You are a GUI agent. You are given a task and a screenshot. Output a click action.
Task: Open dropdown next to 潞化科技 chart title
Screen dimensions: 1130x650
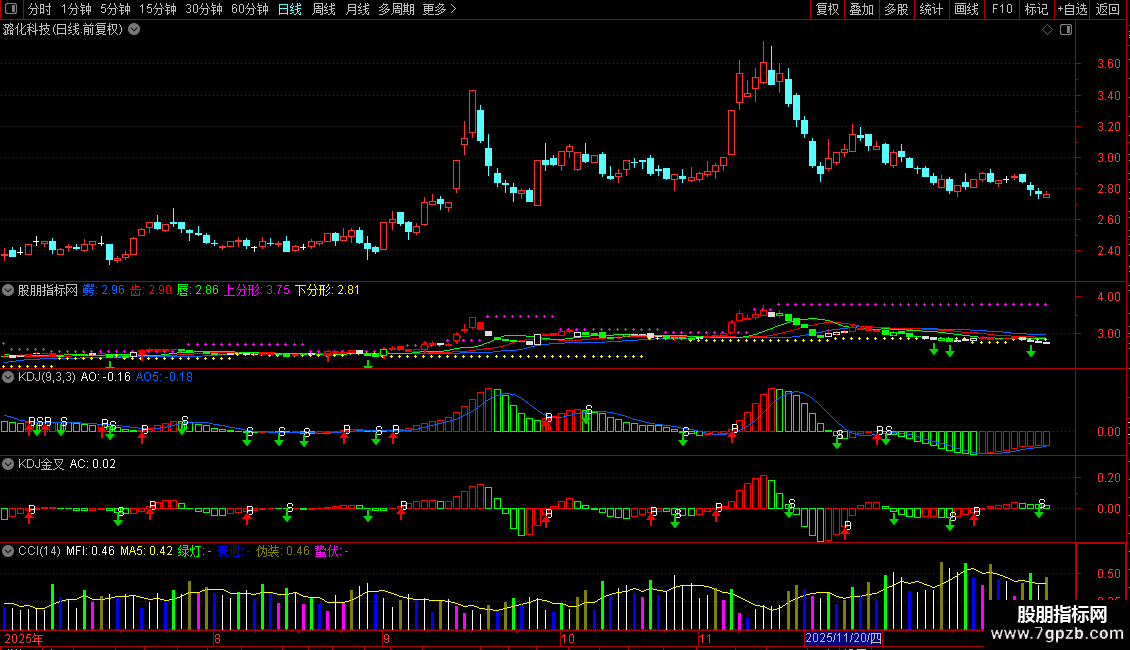tap(134, 30)
